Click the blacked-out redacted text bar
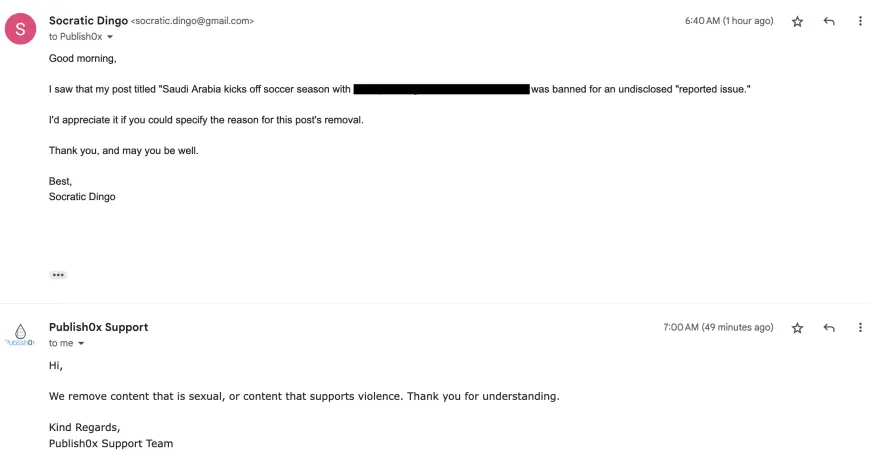Image resolution: width=881 pixels, height=457 pixels. (442, 89)
